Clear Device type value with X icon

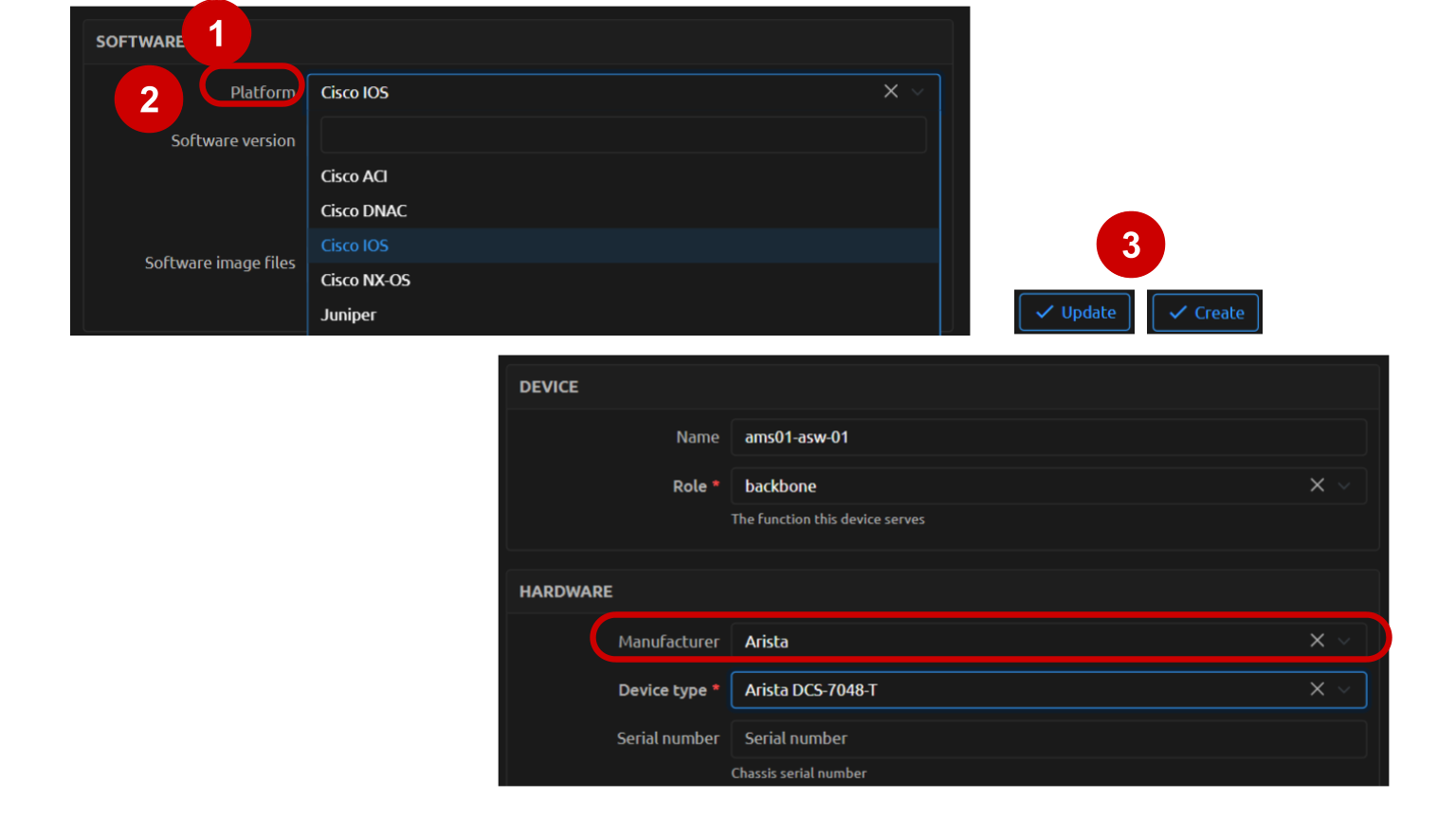tap(1317, 689)
